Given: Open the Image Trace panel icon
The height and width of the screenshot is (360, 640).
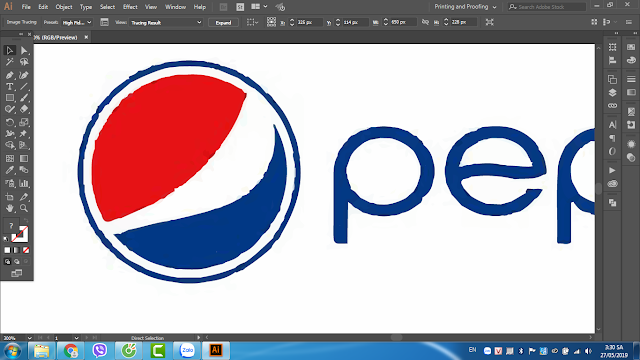Looking at the screenshot, I should (104, 22).
